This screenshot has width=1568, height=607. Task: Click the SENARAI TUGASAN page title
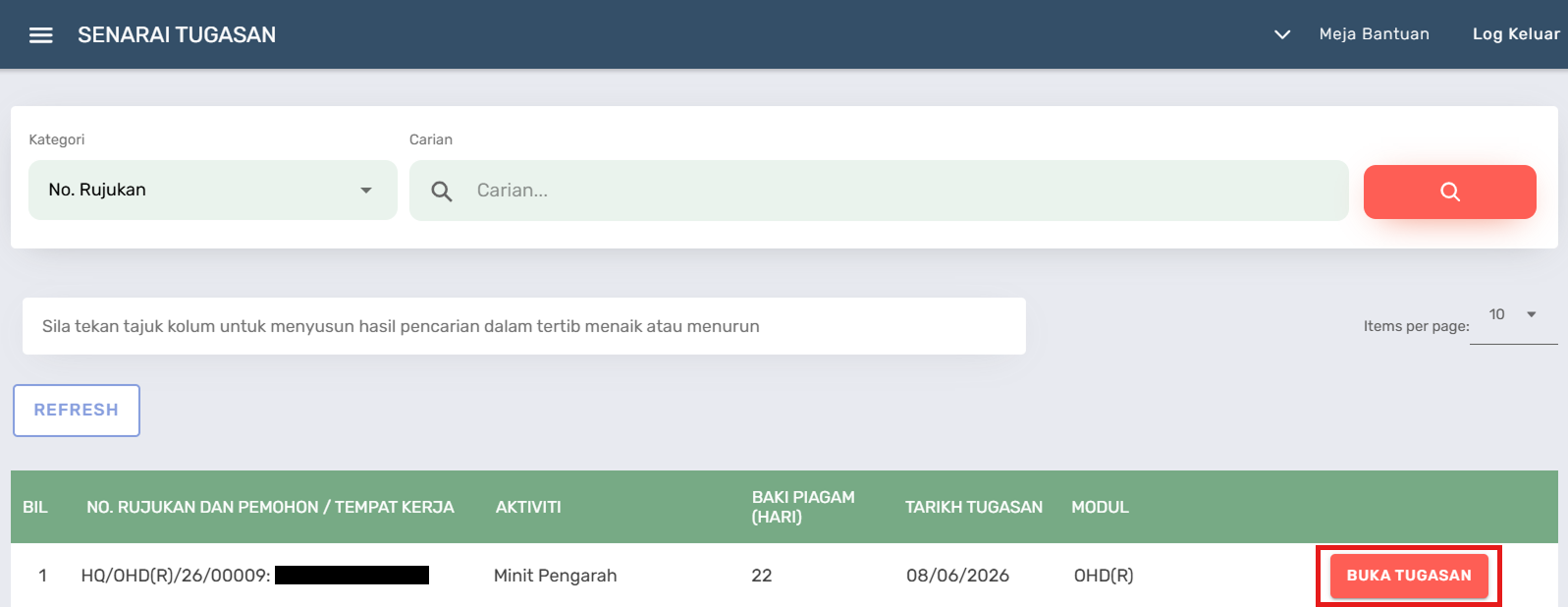point(177,35)
